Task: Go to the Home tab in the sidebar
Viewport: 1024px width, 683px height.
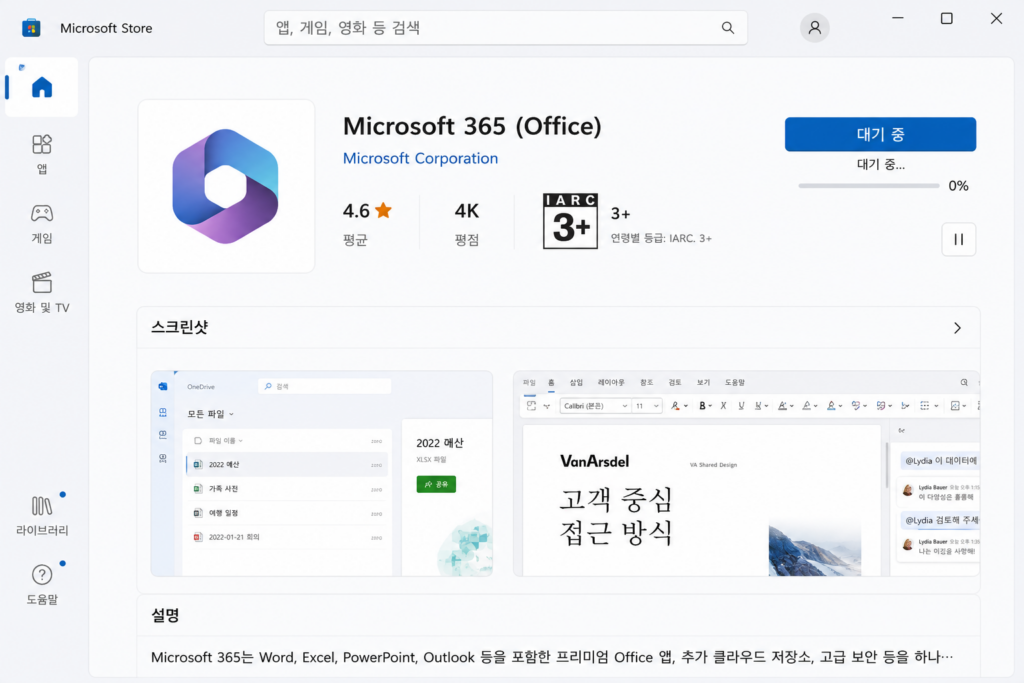Action: [x=42, y=87]
